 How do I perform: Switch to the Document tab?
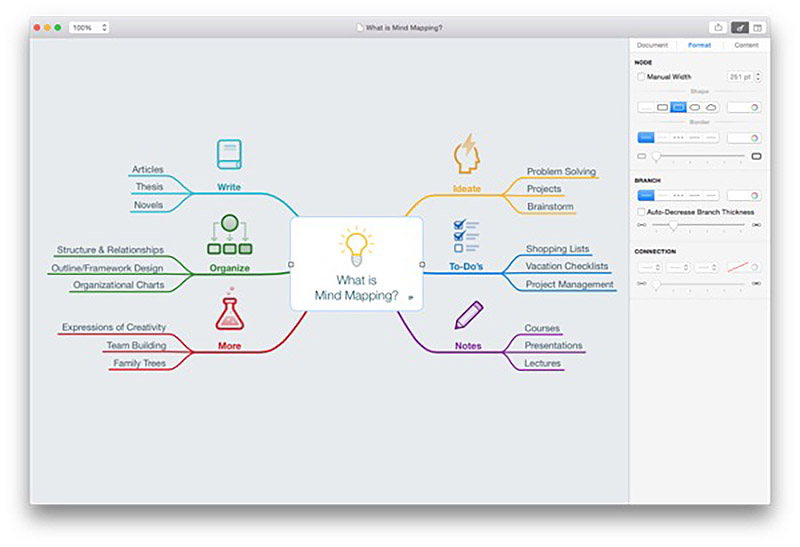click(652, 45)
